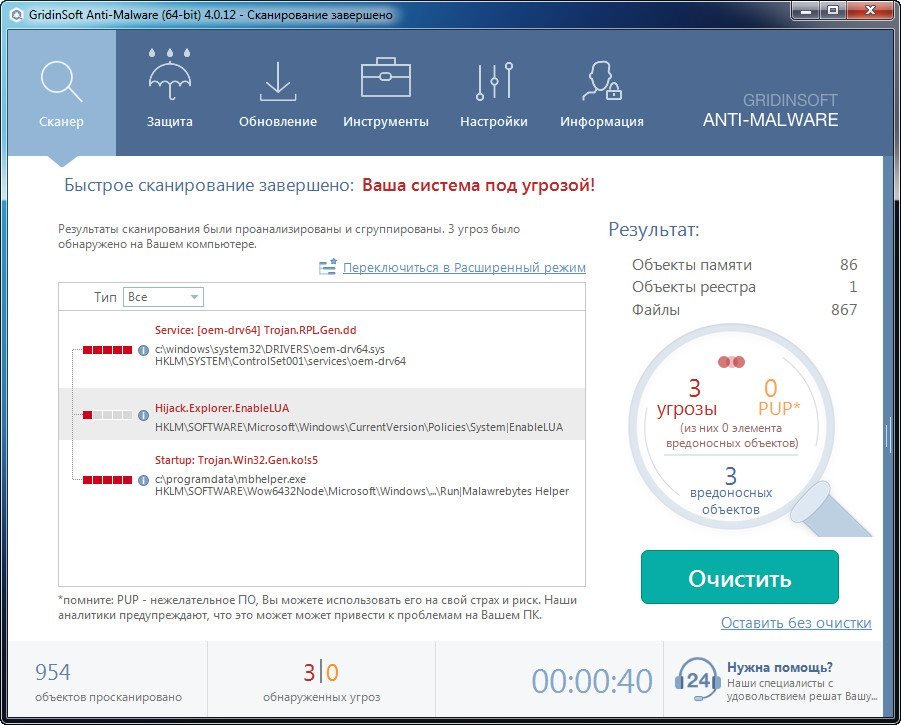901x725 pixels.
Task: Open the Инструменты toolbox section
Action: 385,94
